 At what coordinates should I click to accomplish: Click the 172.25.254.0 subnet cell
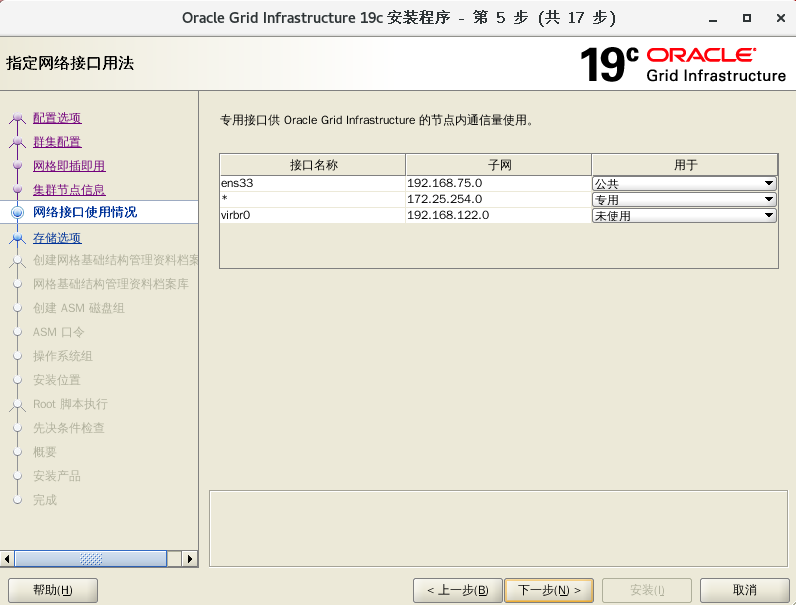point(499,199)
